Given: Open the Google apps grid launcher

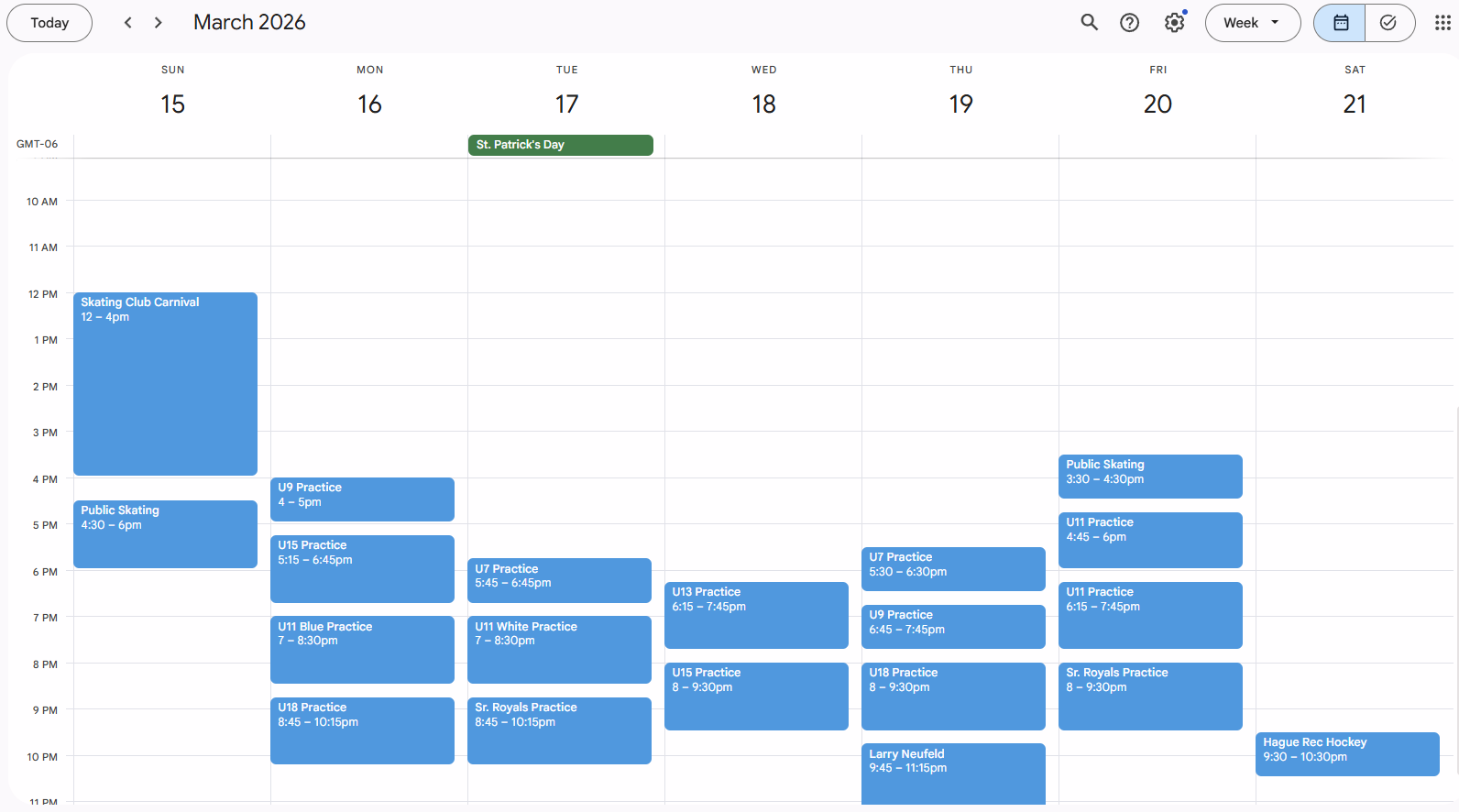Looking at the screenshot, I should (x=1442, y=23).
